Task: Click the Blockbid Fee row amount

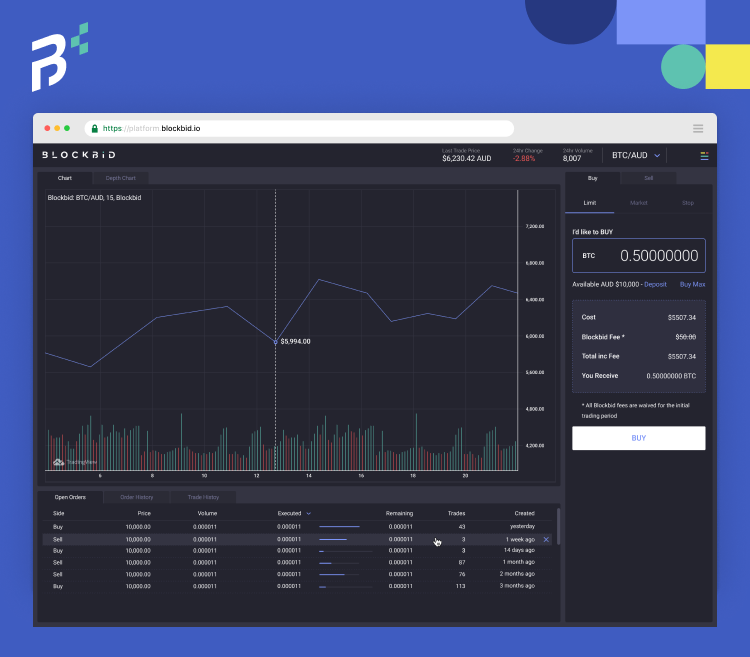Action: pyautogui.click(x=685, y=337)
